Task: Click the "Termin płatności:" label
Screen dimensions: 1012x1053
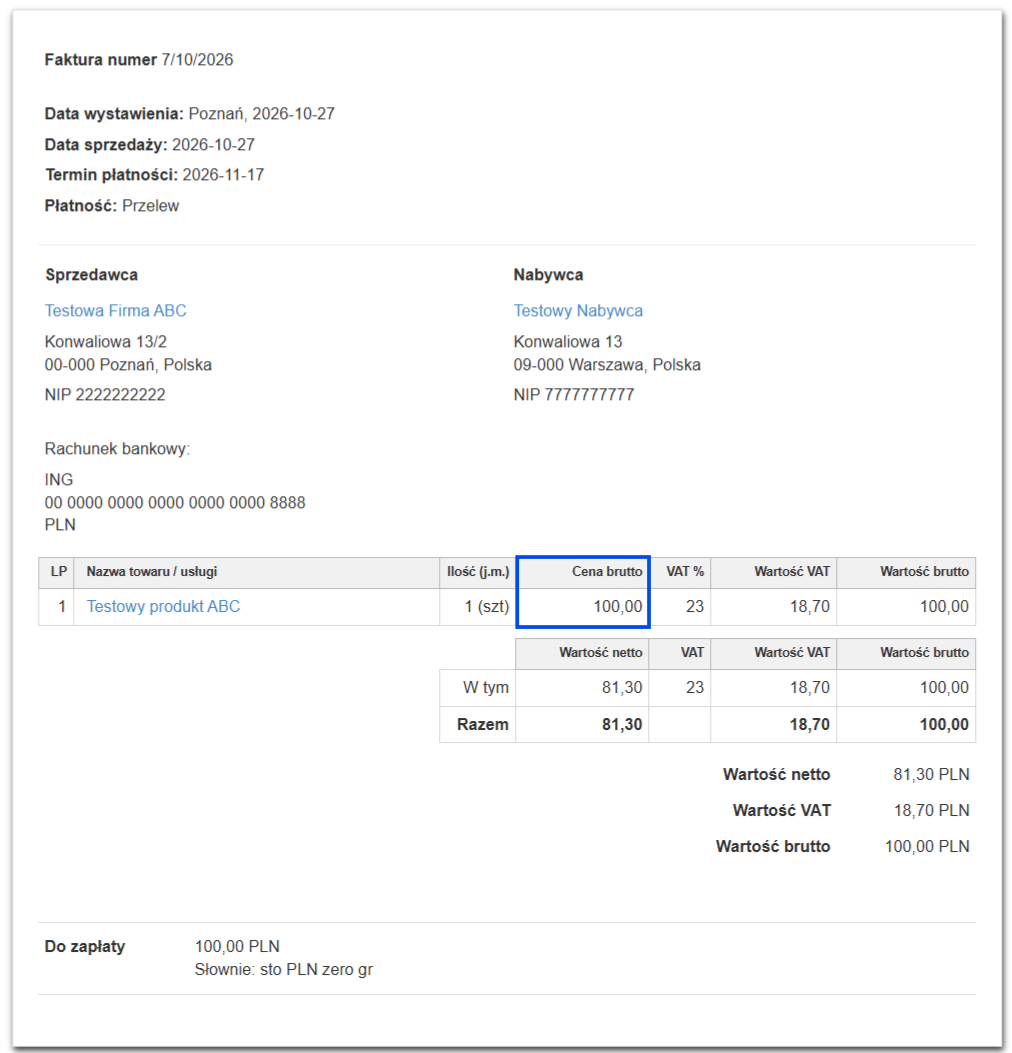Action: click(x=111, y=175)
